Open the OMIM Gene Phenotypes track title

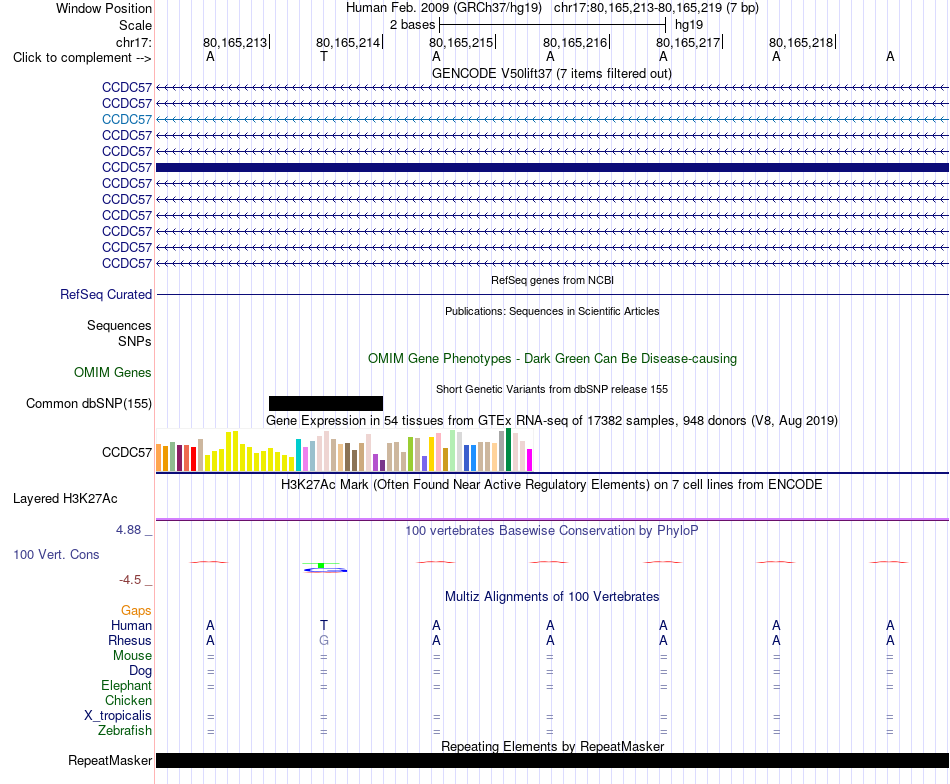(552, 359)
